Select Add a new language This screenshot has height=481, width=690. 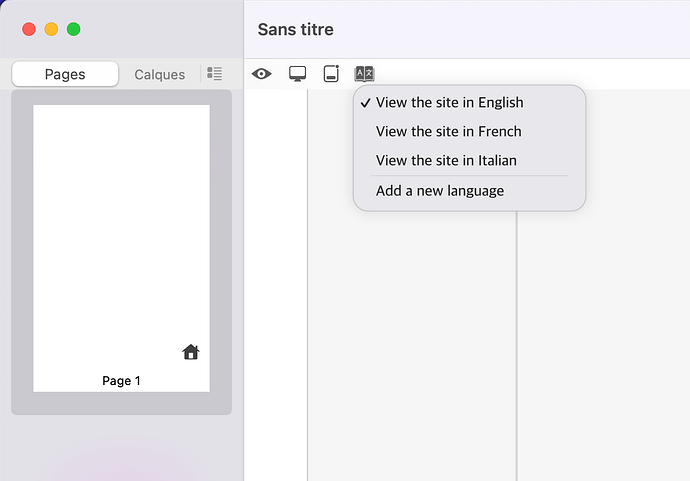point(469,191)
